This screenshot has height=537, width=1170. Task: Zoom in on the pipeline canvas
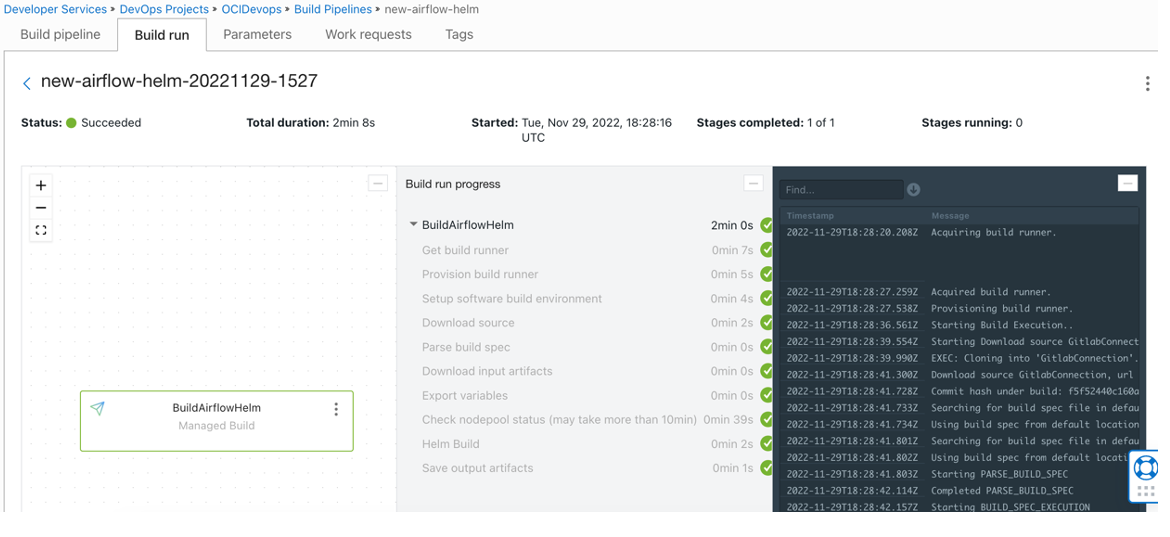(41, 185)
